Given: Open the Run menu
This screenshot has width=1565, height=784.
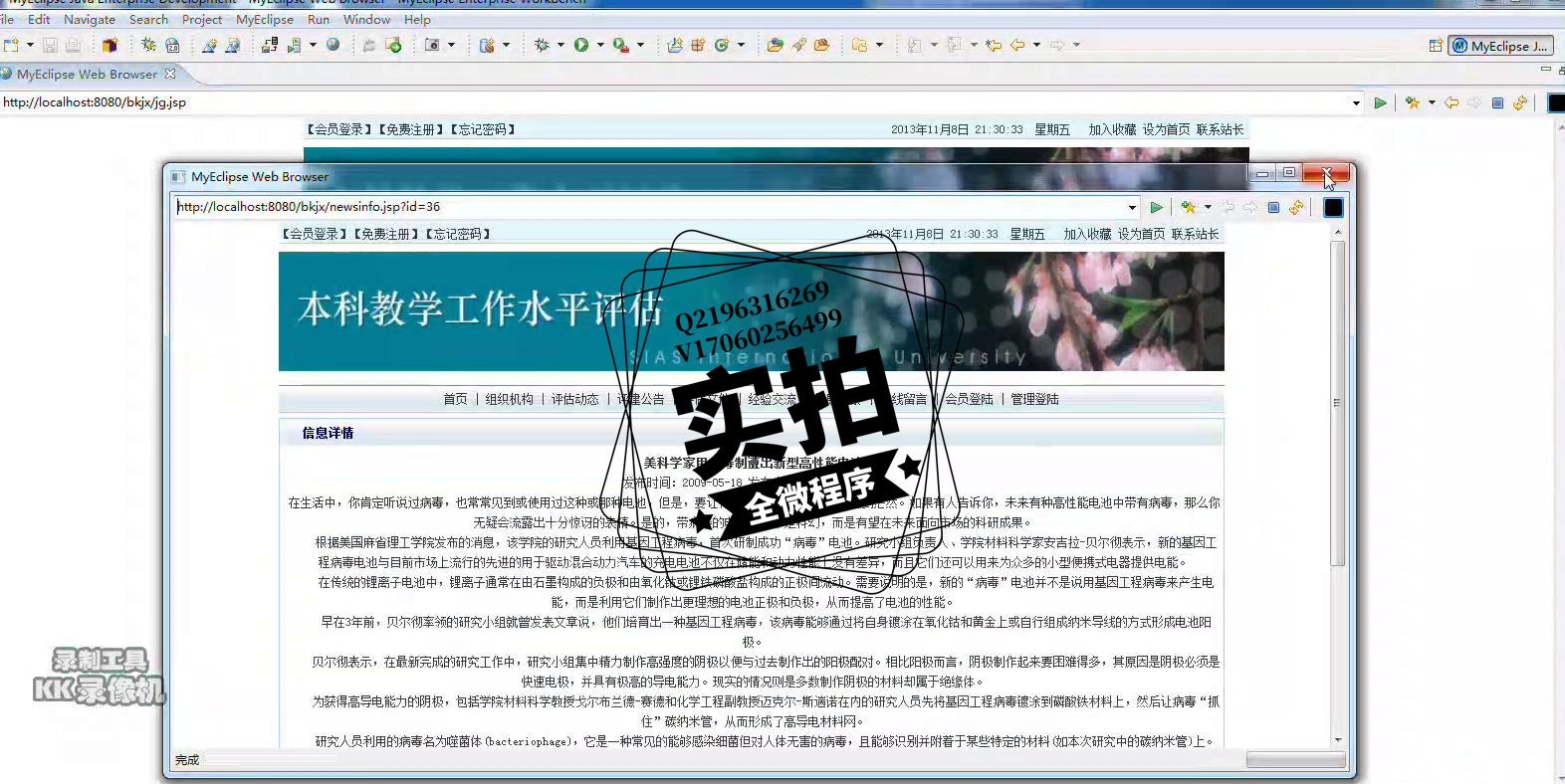Looking at the screenshot, I should click(x=319, y=19).
